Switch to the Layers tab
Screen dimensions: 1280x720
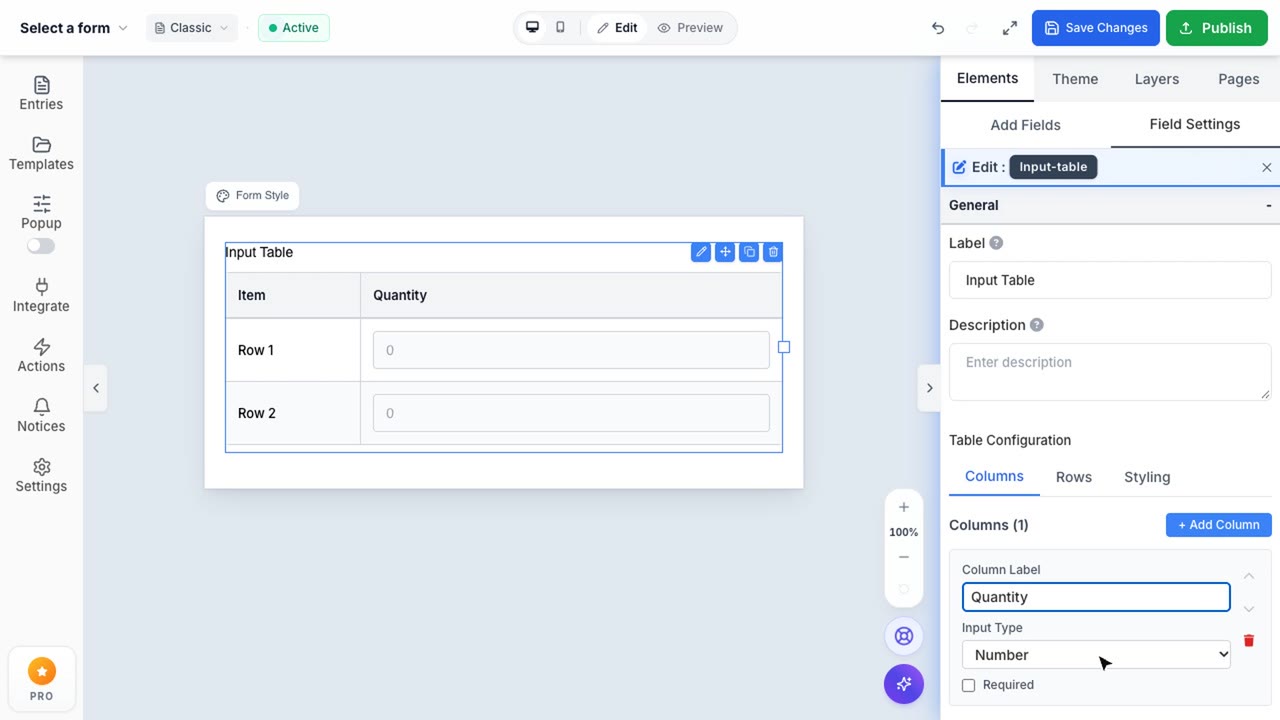[x=1157, y=79]
